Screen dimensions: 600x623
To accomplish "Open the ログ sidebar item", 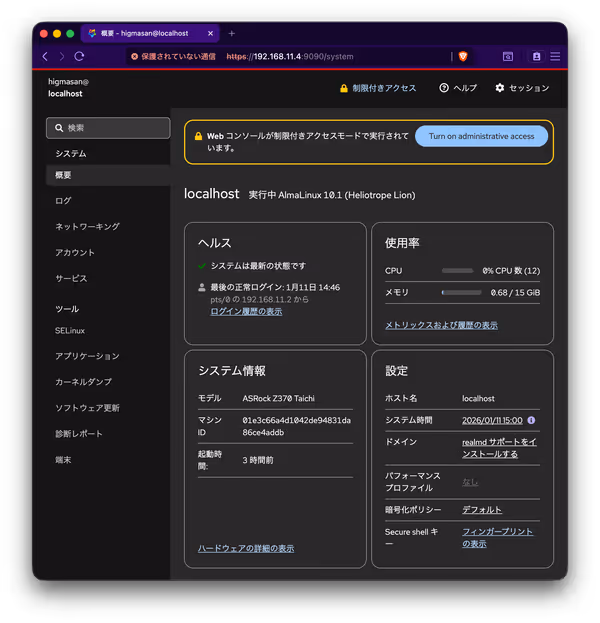I will pos(63,201).
